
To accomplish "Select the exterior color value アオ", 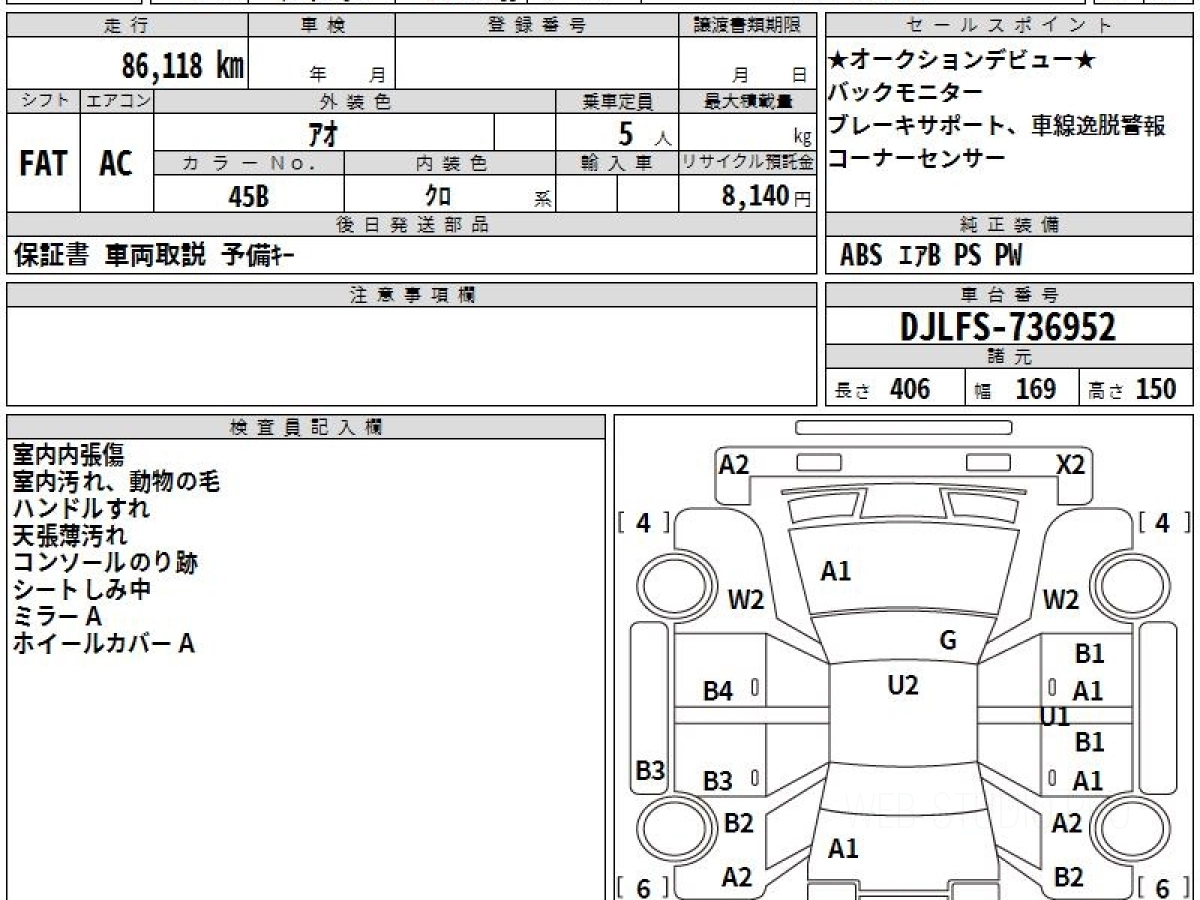I will 323,132.
